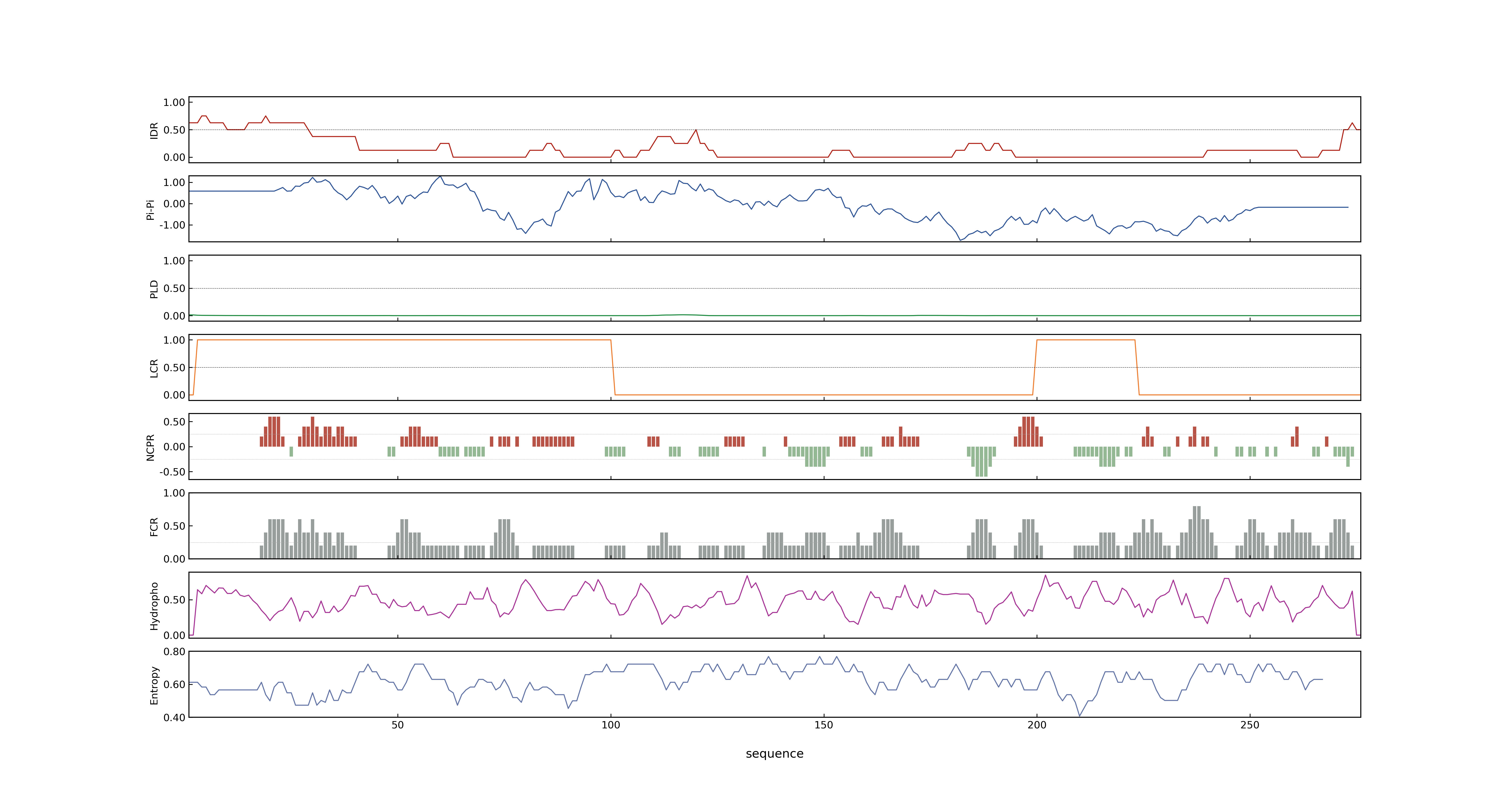Click the x-axis tick label 150

pyautogui.click(x=823, y=725)
